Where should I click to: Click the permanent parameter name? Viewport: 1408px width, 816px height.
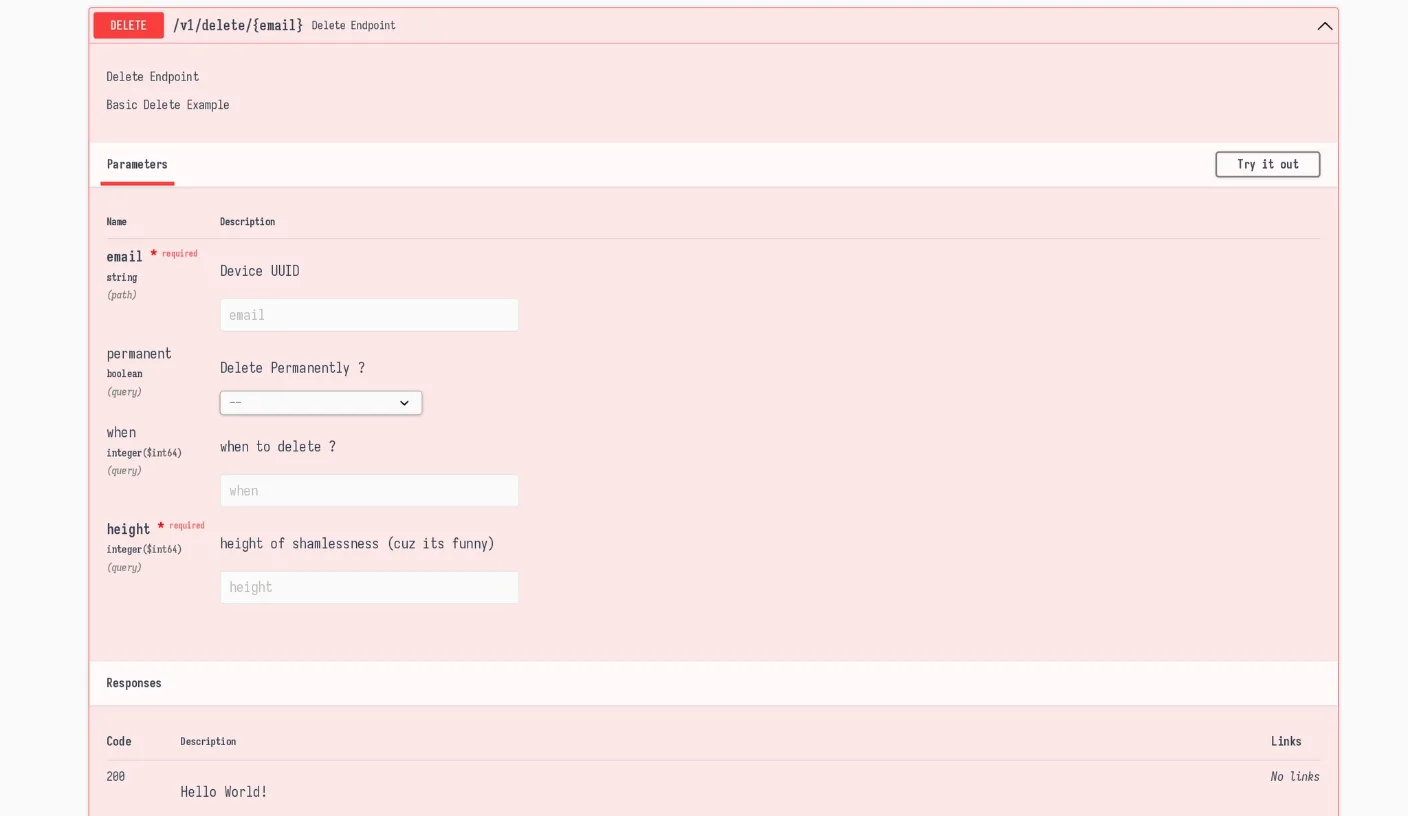(x=139, y=354)
